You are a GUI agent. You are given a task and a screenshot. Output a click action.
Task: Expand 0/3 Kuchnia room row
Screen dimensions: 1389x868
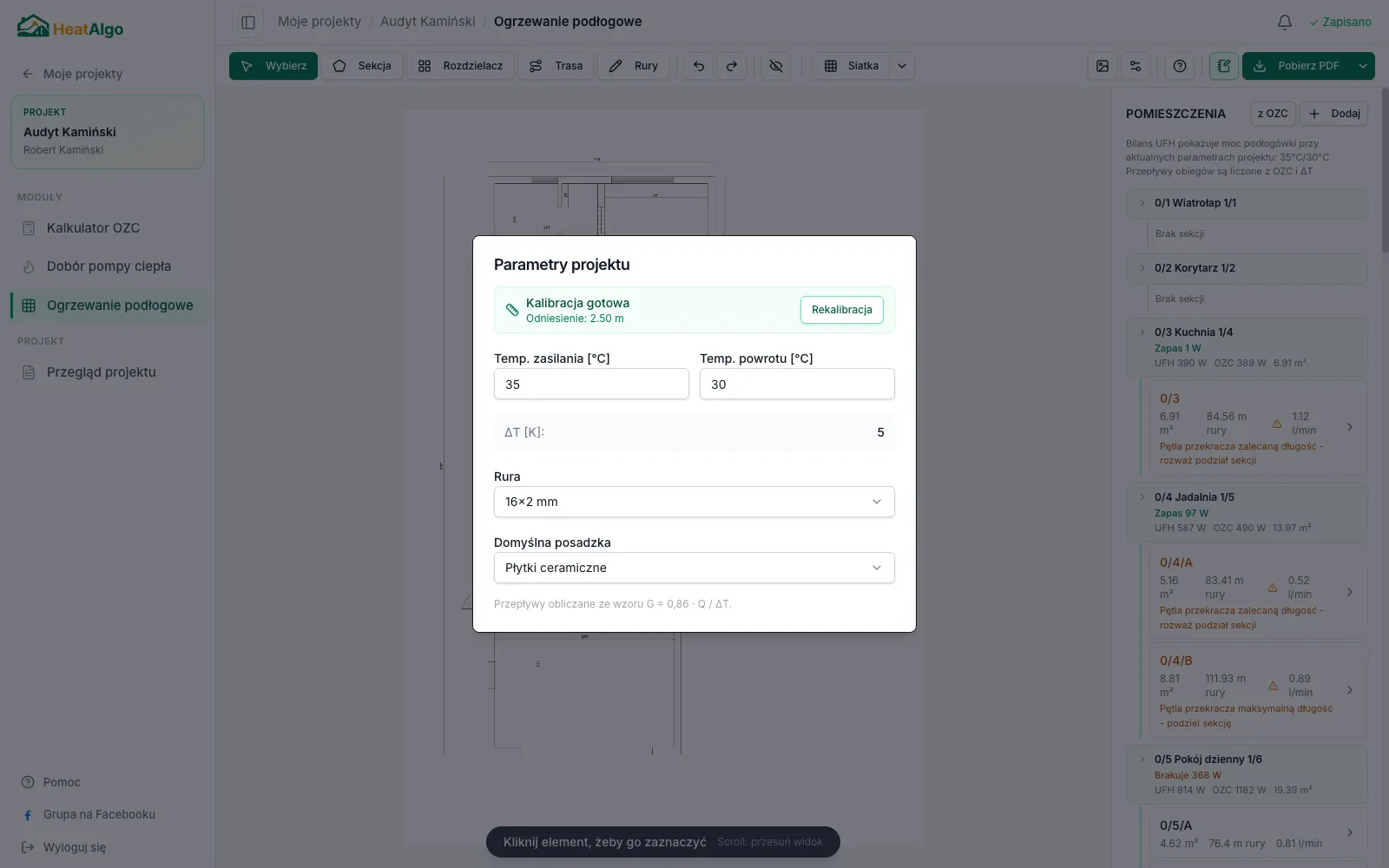[1247, 347]
